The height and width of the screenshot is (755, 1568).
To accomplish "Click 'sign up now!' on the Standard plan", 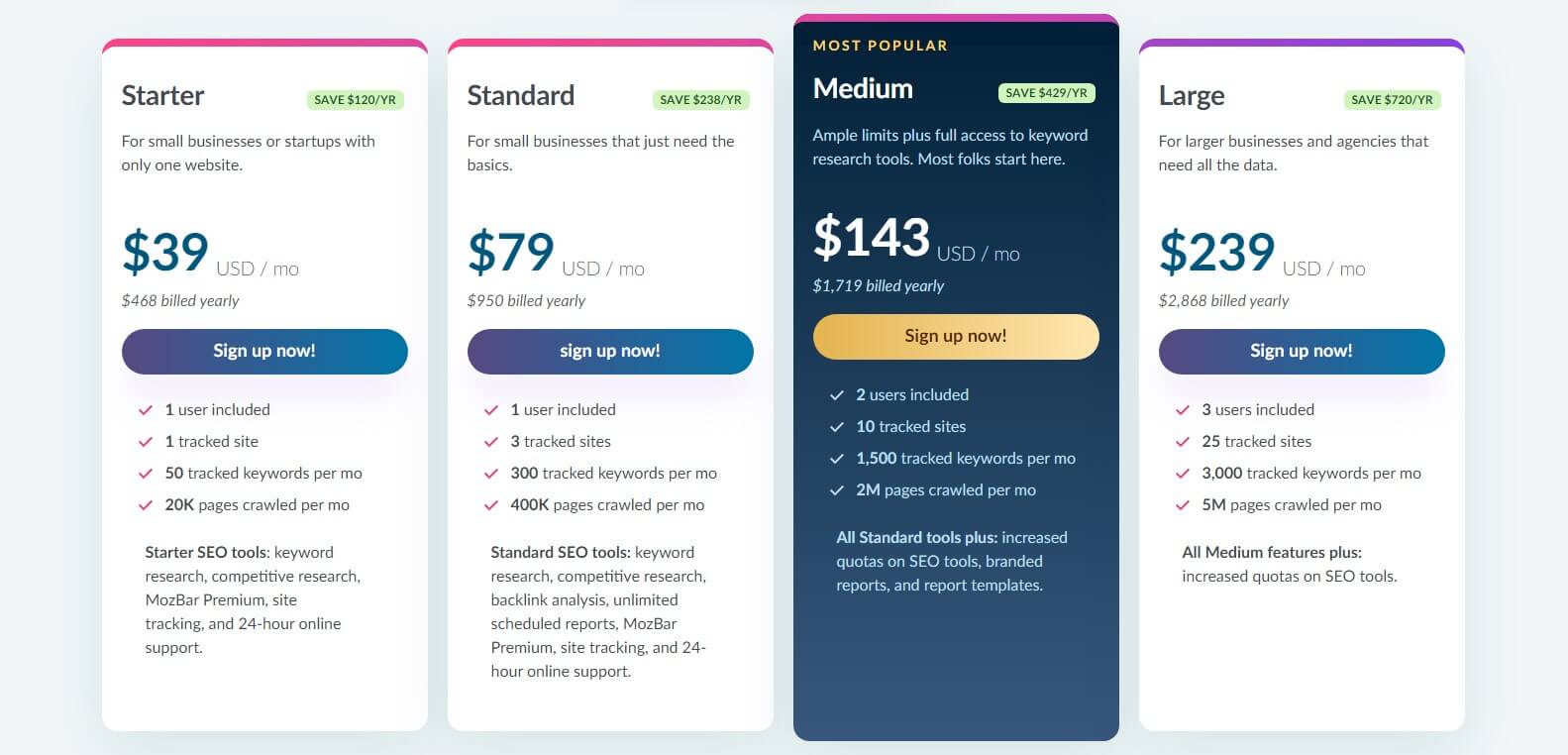I will tap(610, 351).
